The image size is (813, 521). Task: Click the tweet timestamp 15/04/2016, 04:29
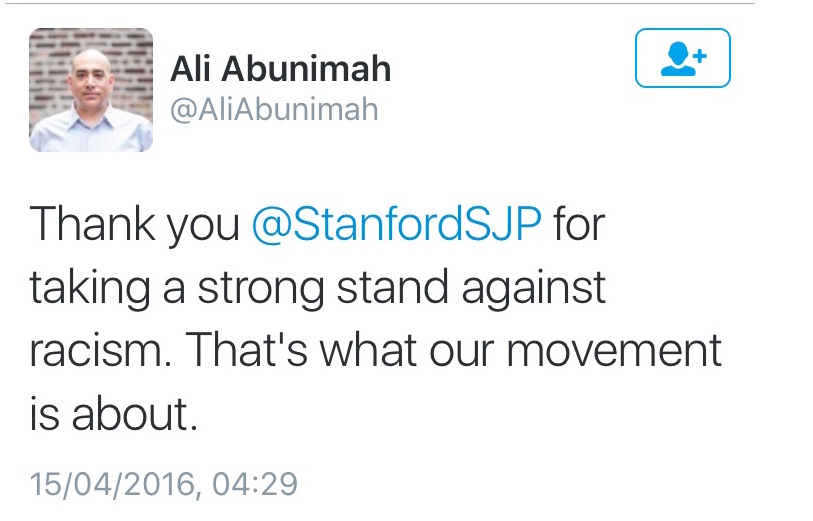[163, 484]
